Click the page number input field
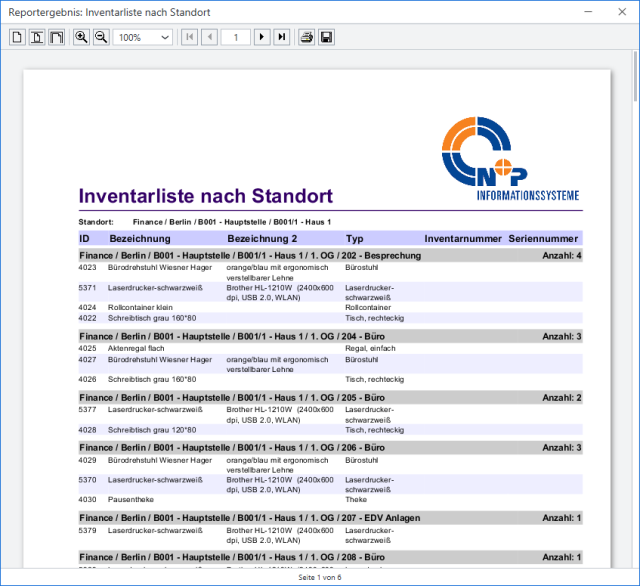Screen dimensions: 640x586 coord(236,38)
